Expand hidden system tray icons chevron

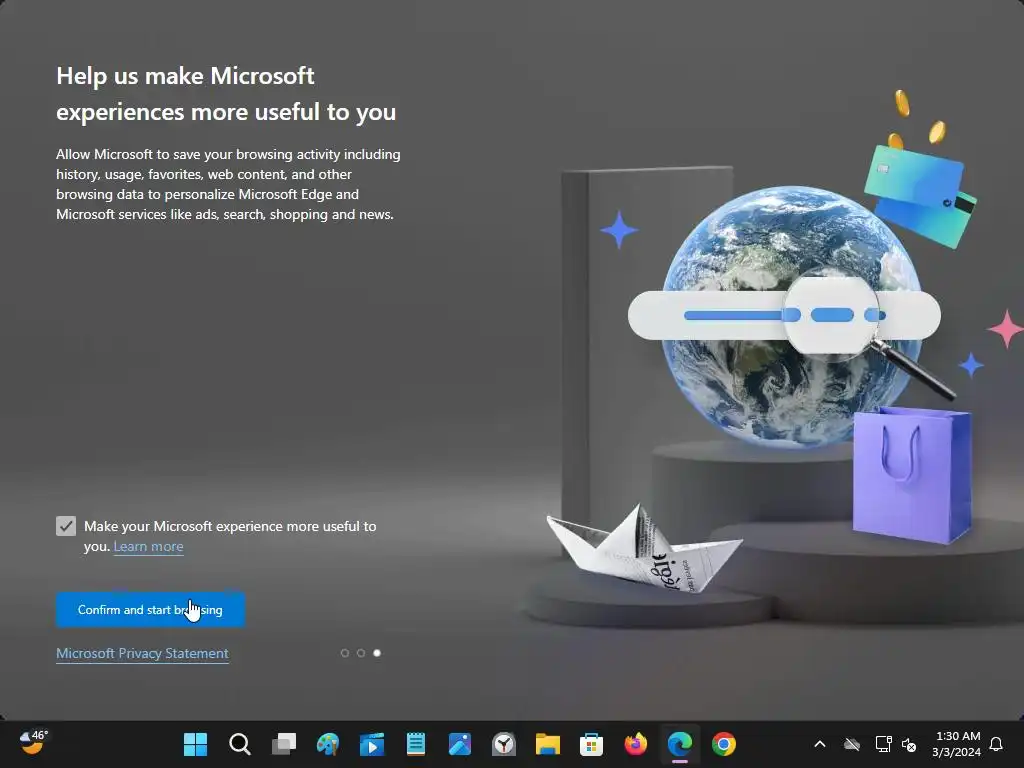point(820,744)
